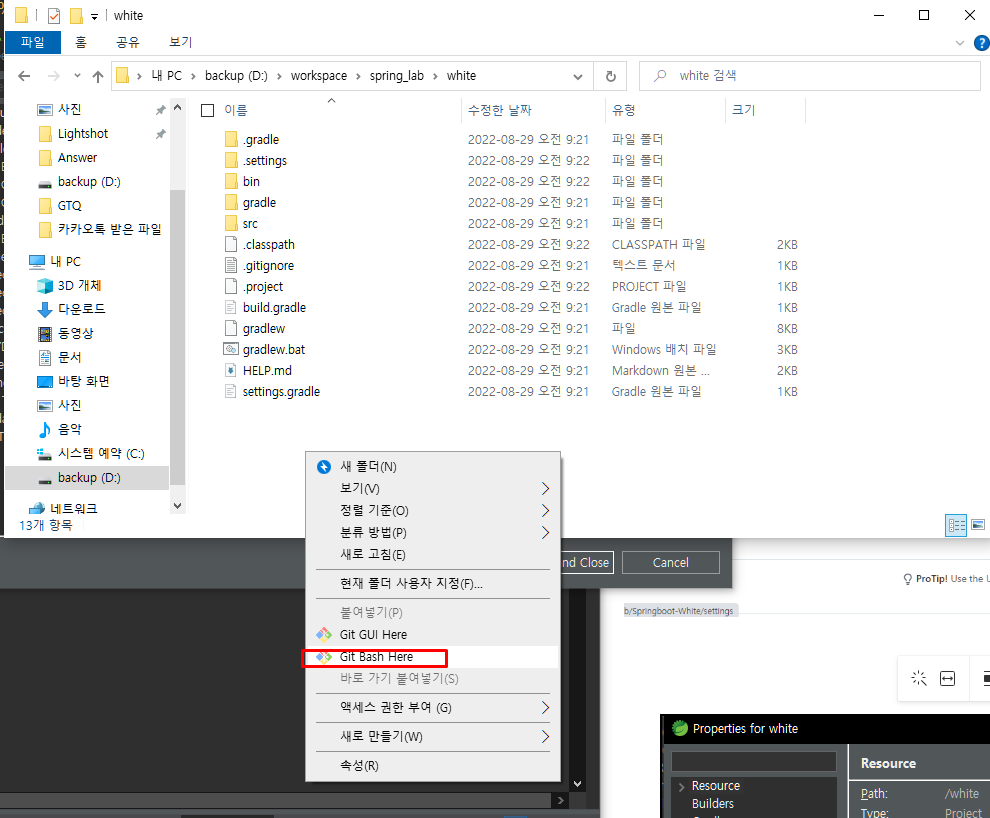Select the .settings folder icon
This screenshot has width=990, height=818.
pos(232,160)
